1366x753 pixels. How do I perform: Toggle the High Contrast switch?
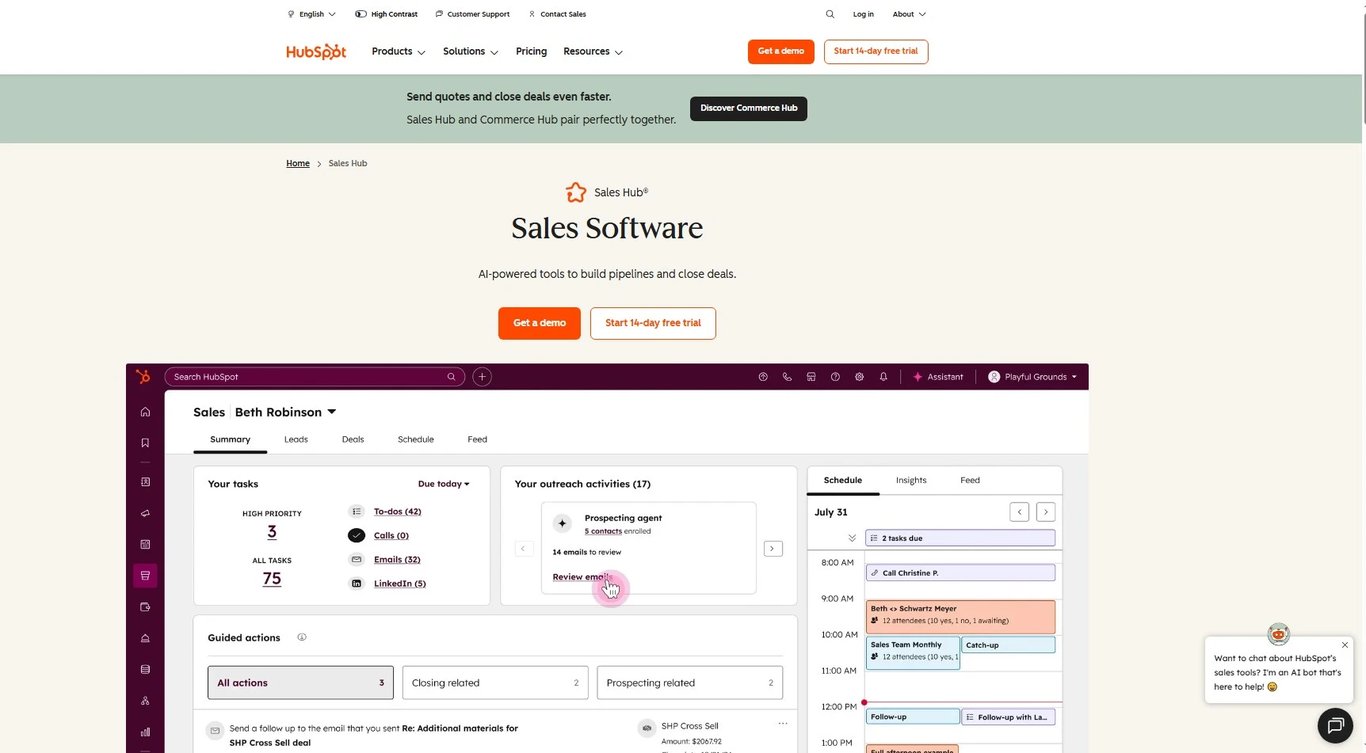pyautogui.click(x=361, y=14)
